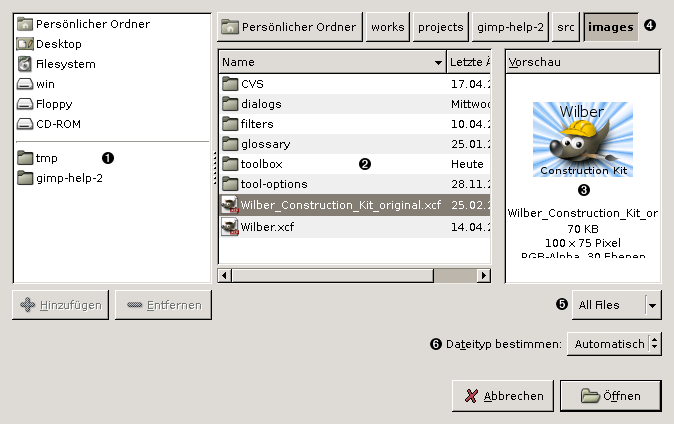Screen dimensions: 674x424
Task: Click the Name column sort arrow
Action: point(438,62)
